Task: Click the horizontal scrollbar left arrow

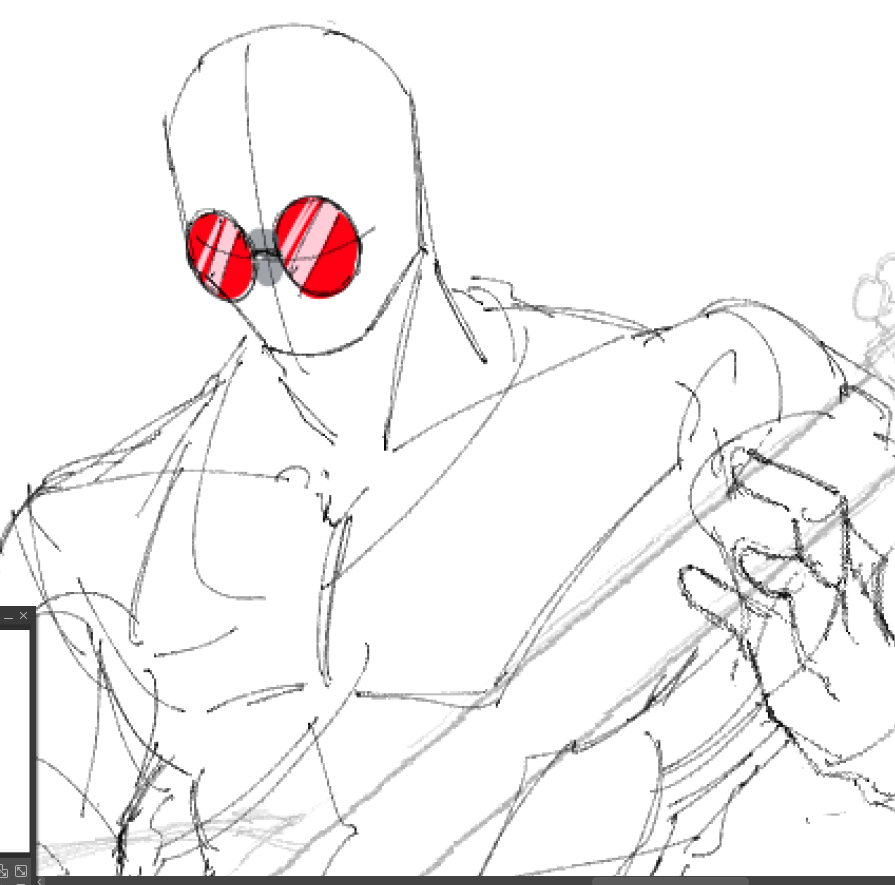Action: click(x=40, y=881)
